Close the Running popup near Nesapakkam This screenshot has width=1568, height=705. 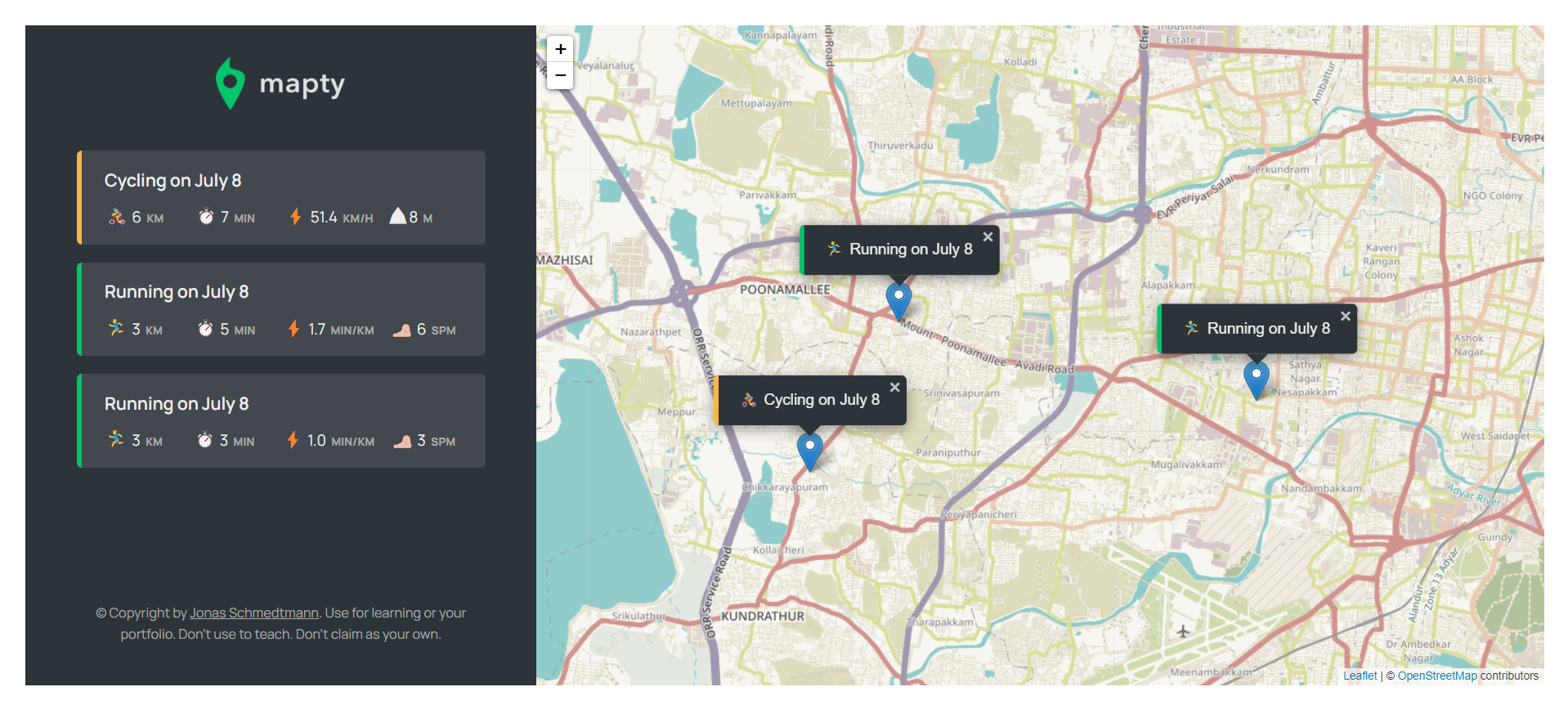(x=1345, y=317)
